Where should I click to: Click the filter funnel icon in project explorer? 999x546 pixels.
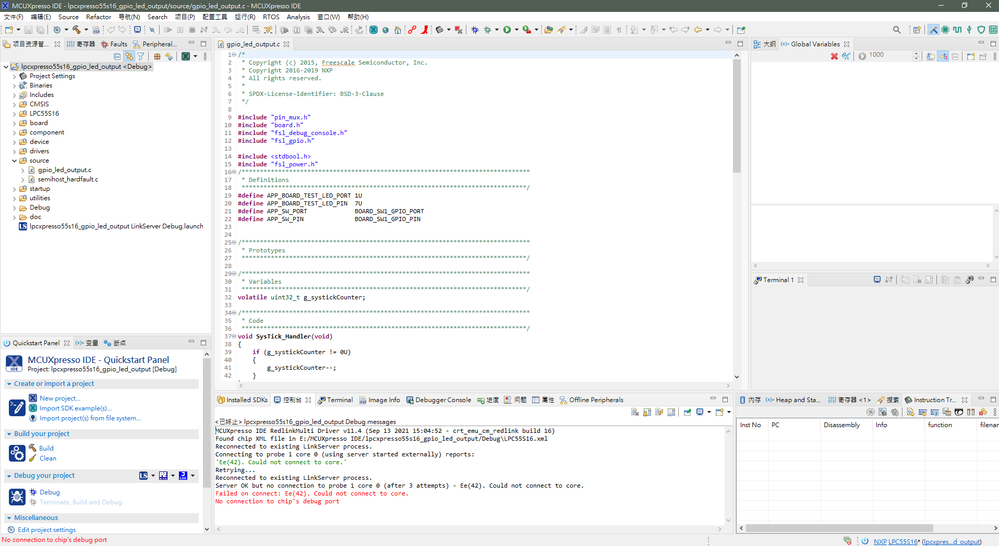141,56
